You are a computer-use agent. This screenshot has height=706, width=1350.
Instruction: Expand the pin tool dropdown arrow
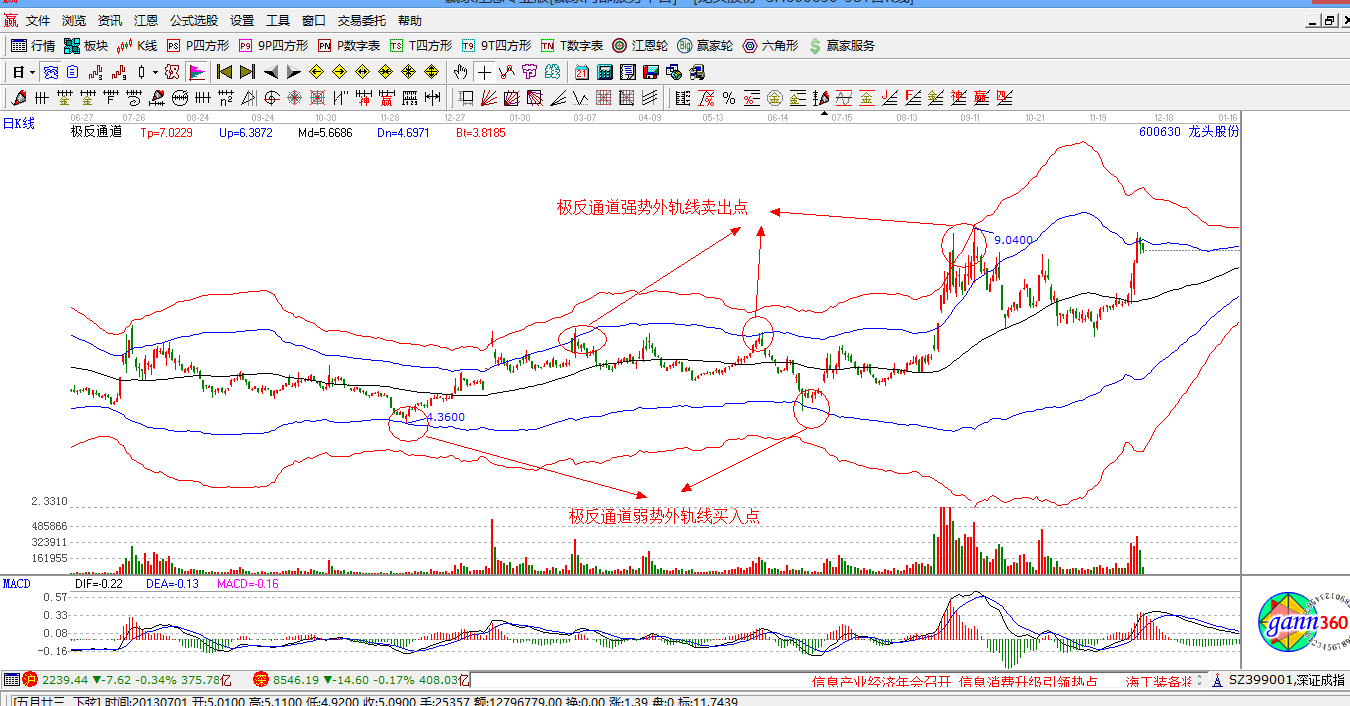(153, 72)
